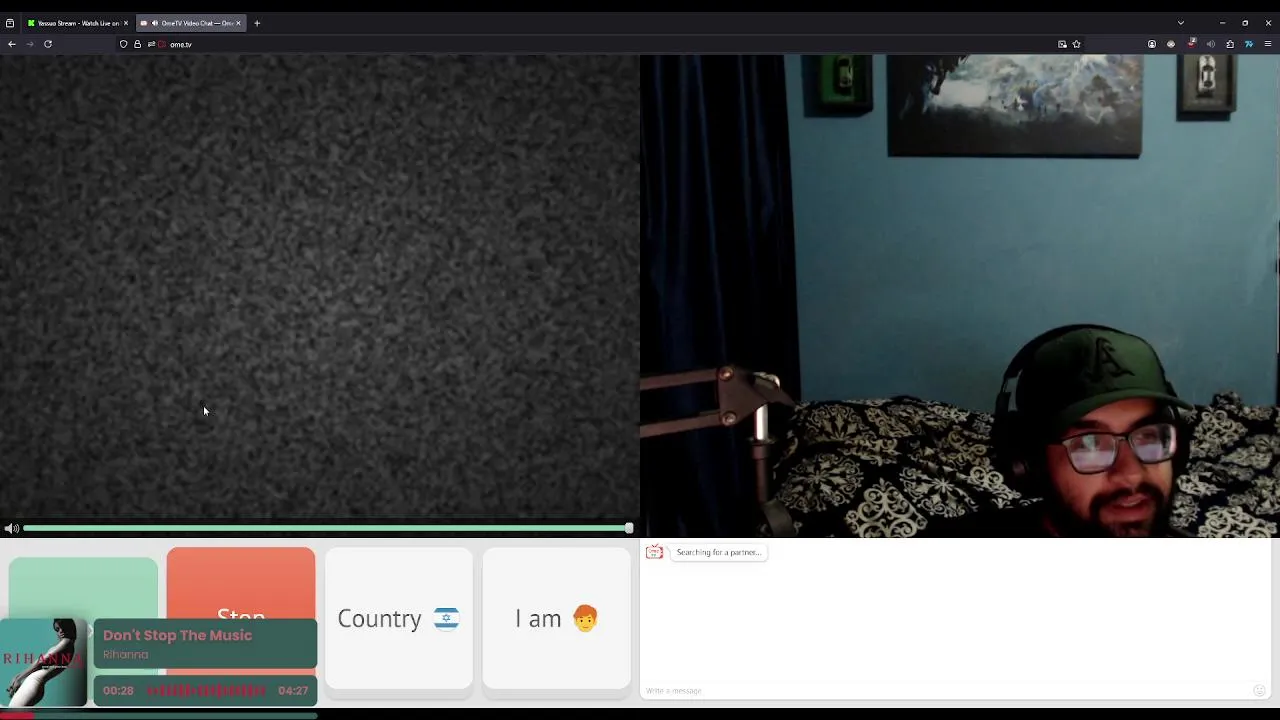Viewport: 1280px width, 720px height.
Task: Click the green Start/Next button
Action: 83,588
